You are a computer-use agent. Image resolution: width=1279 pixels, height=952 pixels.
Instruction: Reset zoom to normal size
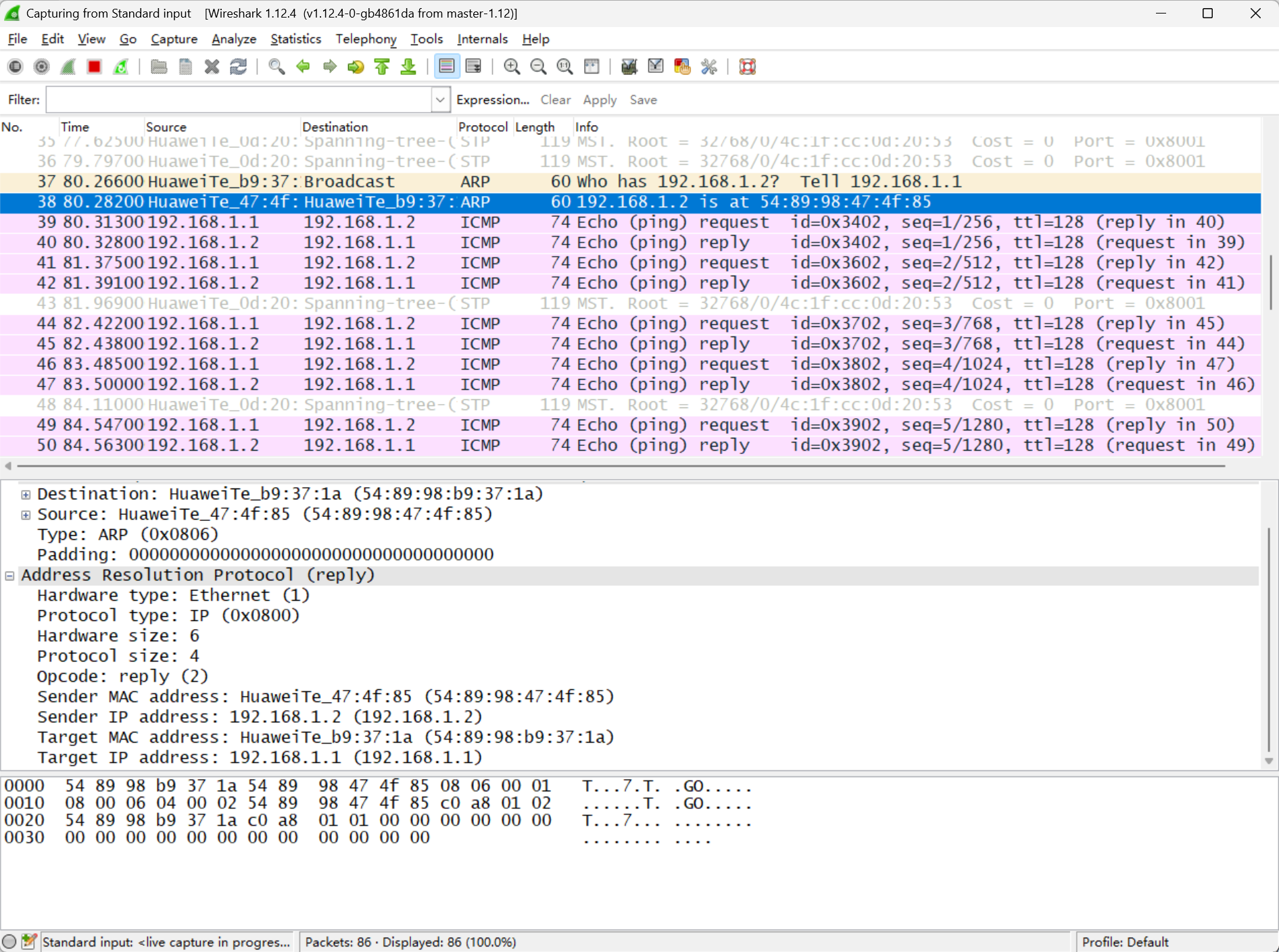coord(564,66)
